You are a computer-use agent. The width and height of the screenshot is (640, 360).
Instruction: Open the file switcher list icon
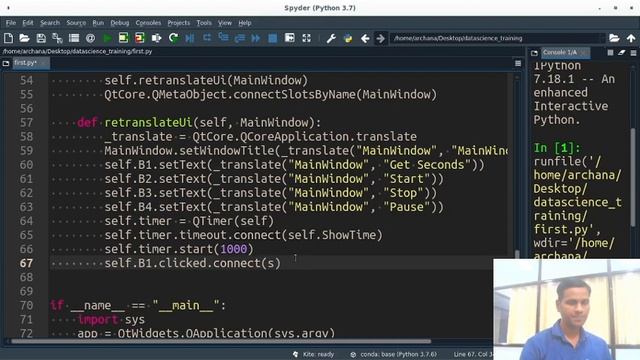pyautogui.click(x=74, y=38)
